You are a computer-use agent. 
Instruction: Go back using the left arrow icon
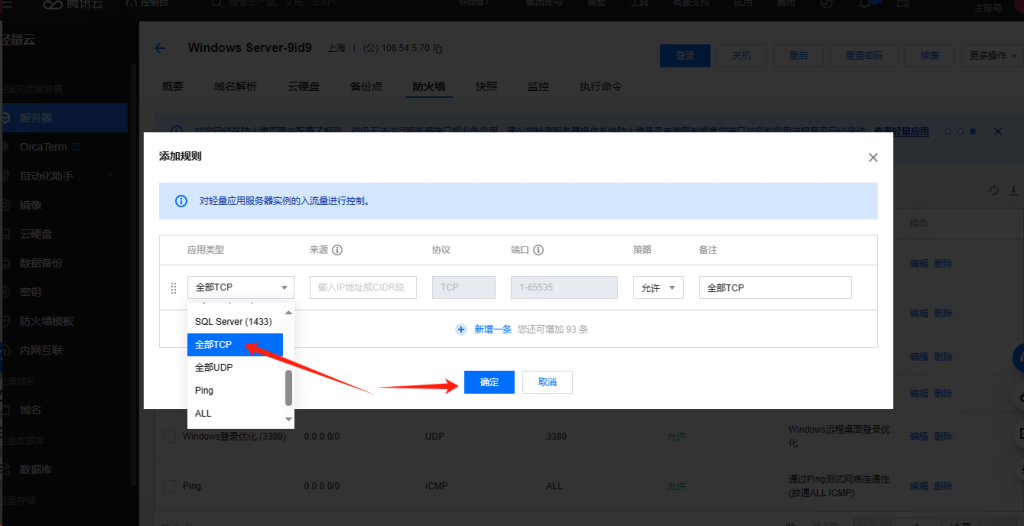click(x=159, y=48)
